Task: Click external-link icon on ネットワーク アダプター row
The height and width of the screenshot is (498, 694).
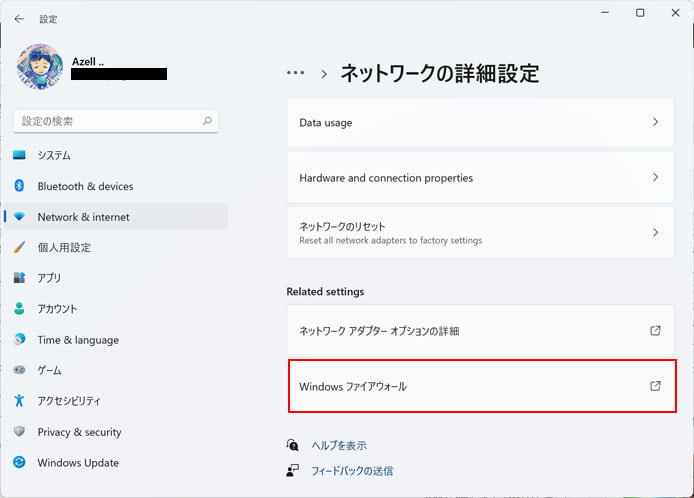Action: 655,330
